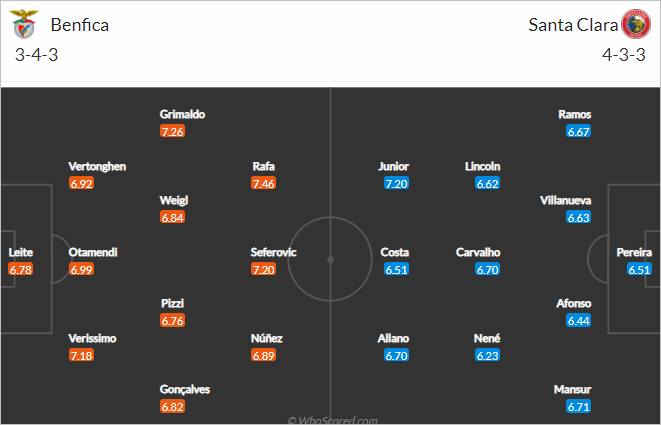
Task: Click the WhoScored.com watermark link
Action: (332, 420)
